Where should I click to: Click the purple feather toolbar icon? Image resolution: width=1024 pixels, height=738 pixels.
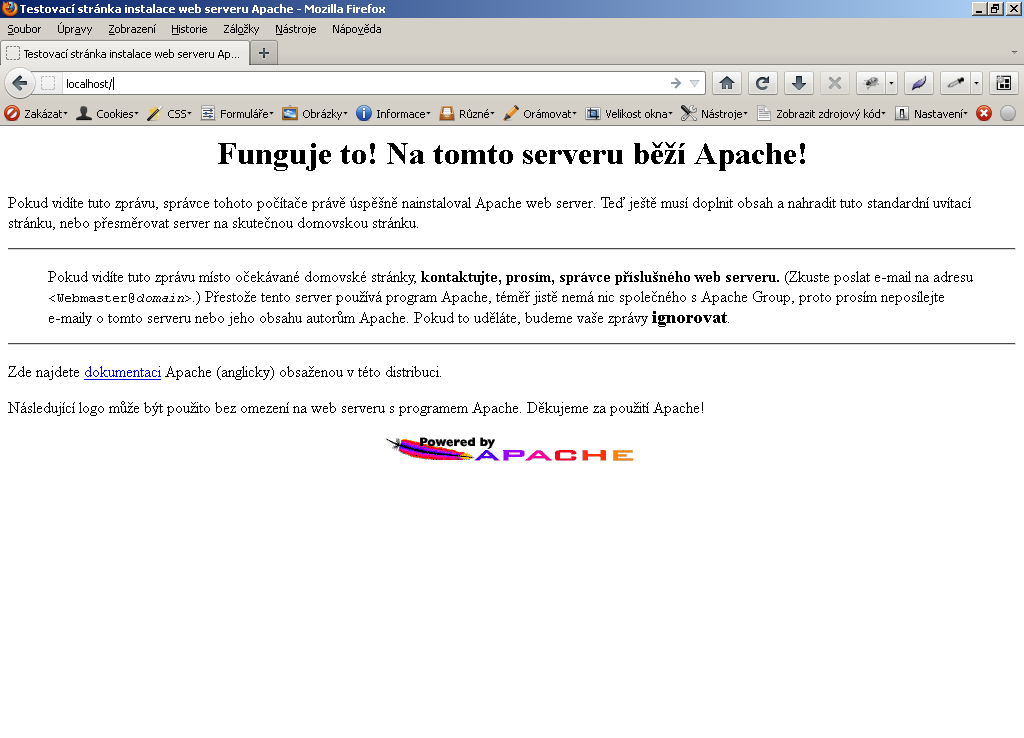tap(918, 83)
